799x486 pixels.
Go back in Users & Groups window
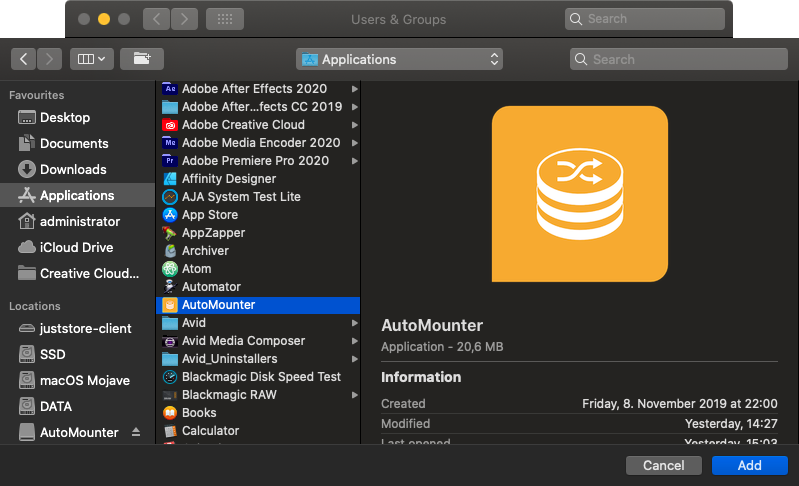(x=156, y=19)
